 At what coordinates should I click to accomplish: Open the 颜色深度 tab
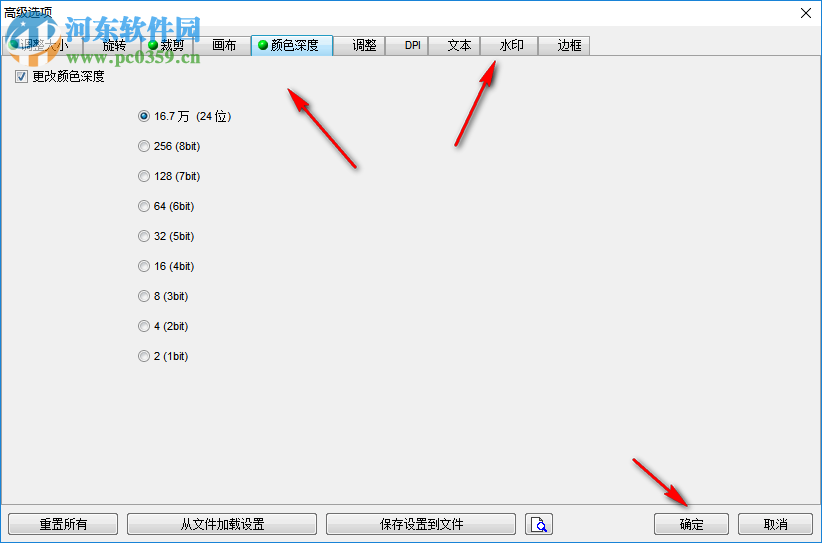click(292, 46)
